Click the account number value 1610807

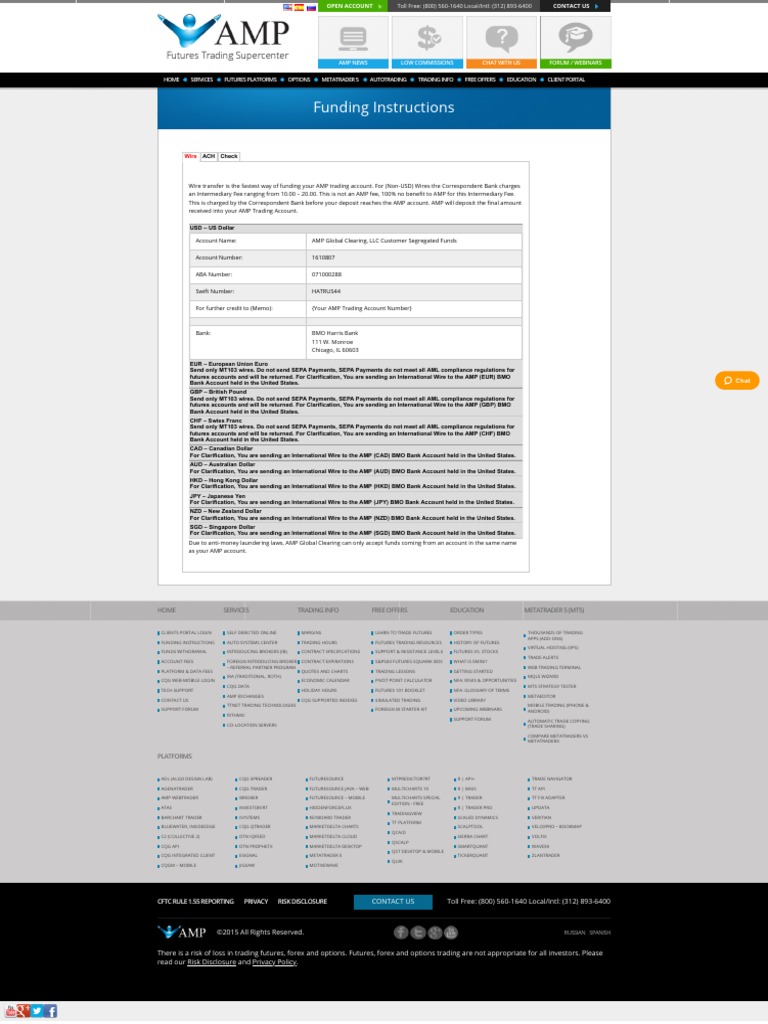pyautogui.click(x=323, y=258)
